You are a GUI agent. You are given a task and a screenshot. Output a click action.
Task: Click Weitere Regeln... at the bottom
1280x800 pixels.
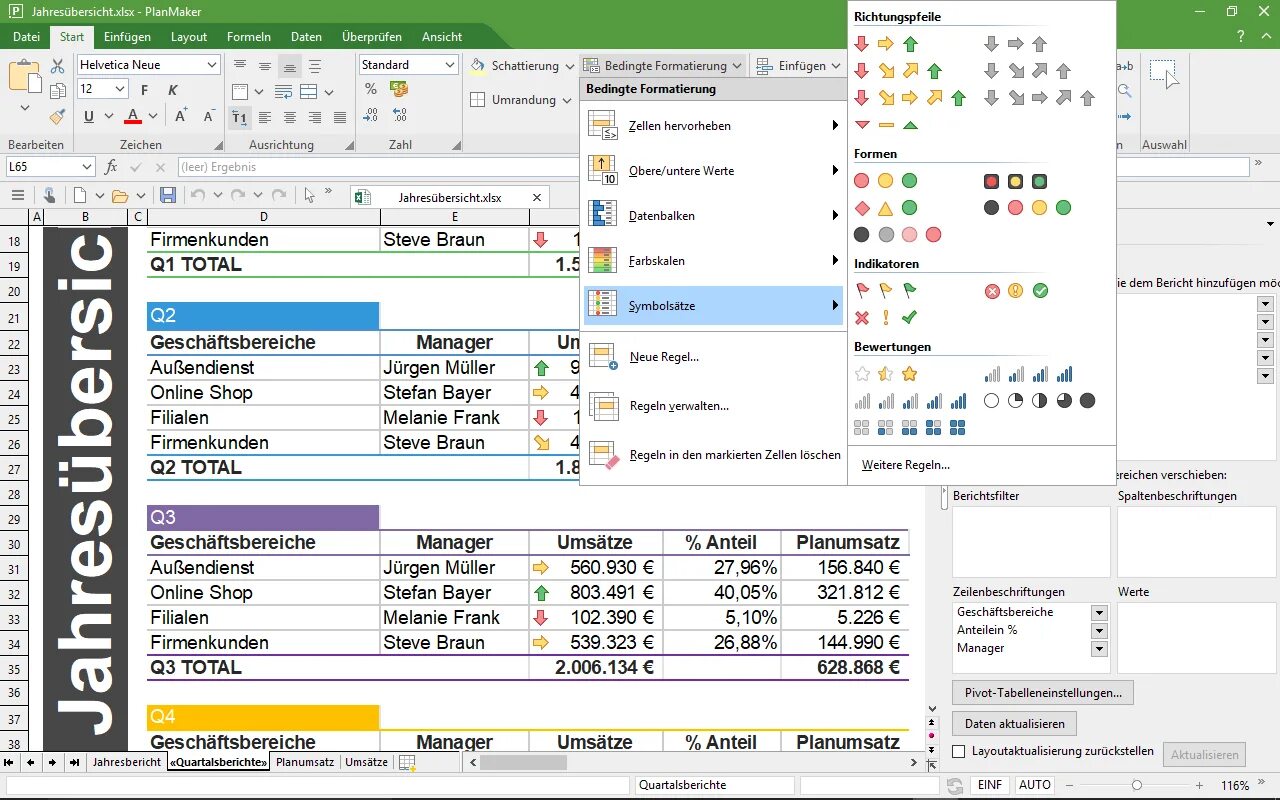coord(906,465)
